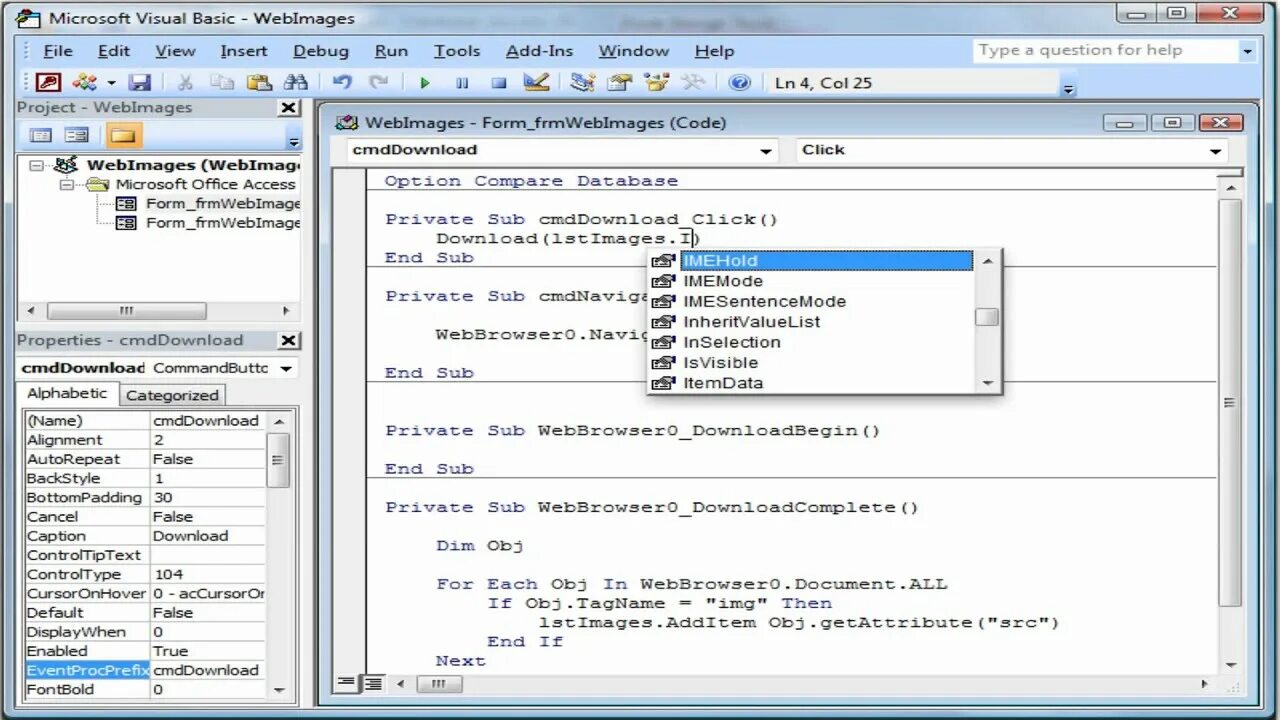The width and height of the screenshot is (1280, 720).
Task: Click the Redo arrow icon
Action: click(378, 83)
